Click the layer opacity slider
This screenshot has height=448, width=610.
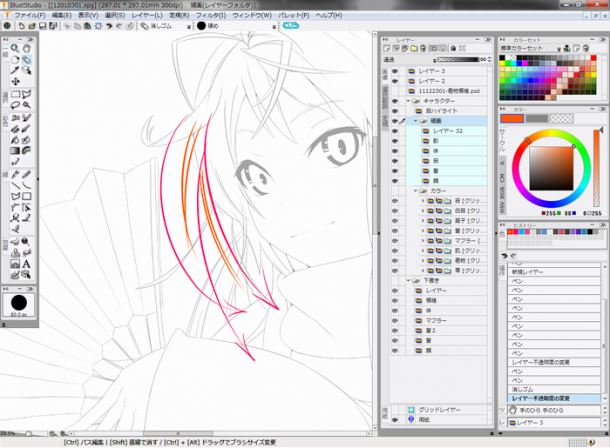458,60
